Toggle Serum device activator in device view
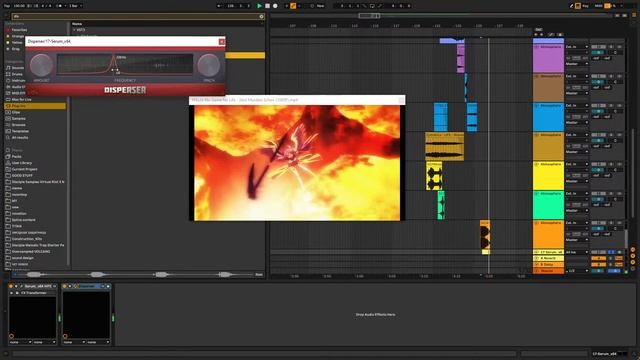 [x=11, y=287]
